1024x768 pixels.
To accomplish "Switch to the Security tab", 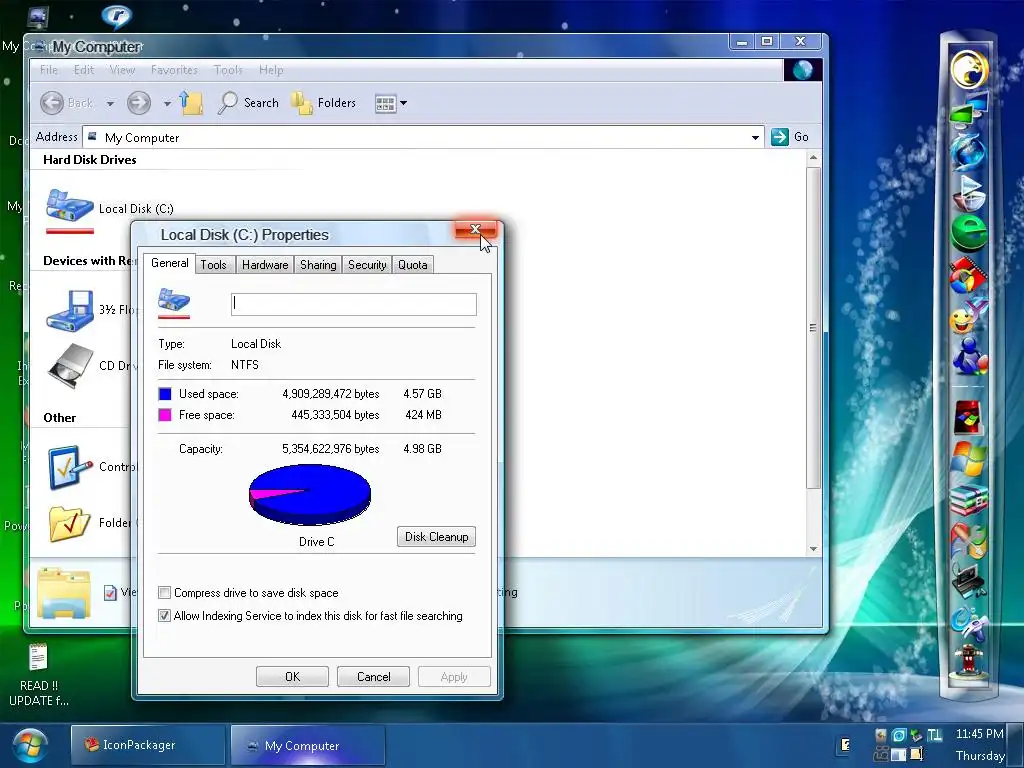I will pyautogui.click(x=367, y=264).
